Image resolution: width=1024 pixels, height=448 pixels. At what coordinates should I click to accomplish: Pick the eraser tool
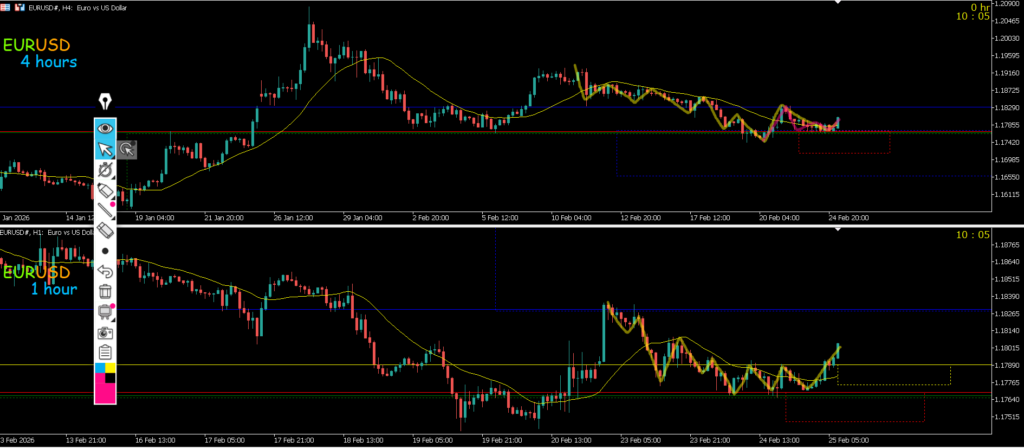[x=105, y=231]
